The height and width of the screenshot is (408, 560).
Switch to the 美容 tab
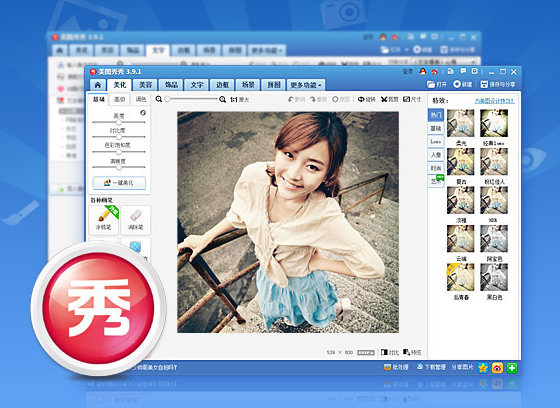(145, 85)
